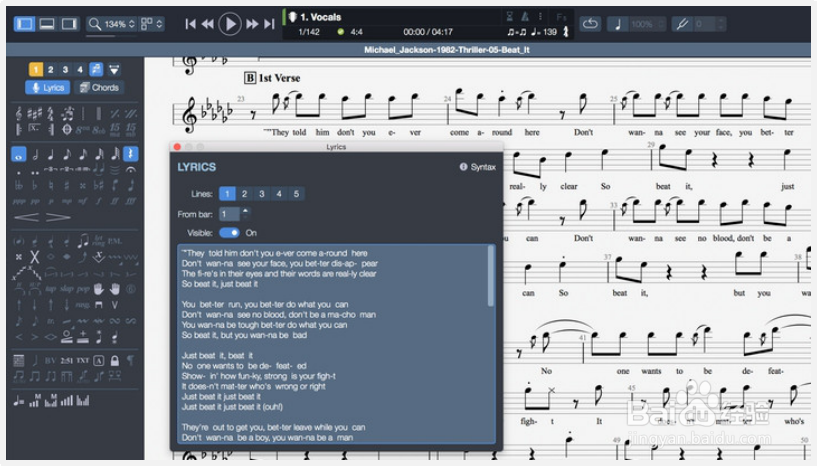Close the Lyrics window red button

coord(177,147)
